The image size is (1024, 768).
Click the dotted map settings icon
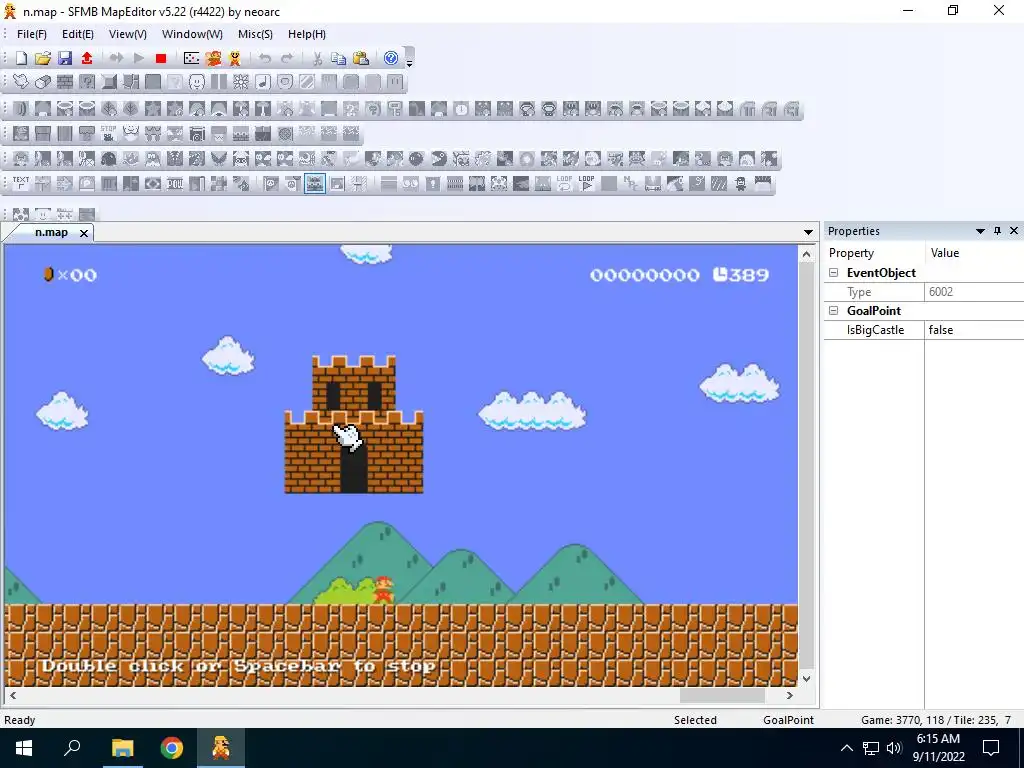pyautogui.click(x=191, y=58)
